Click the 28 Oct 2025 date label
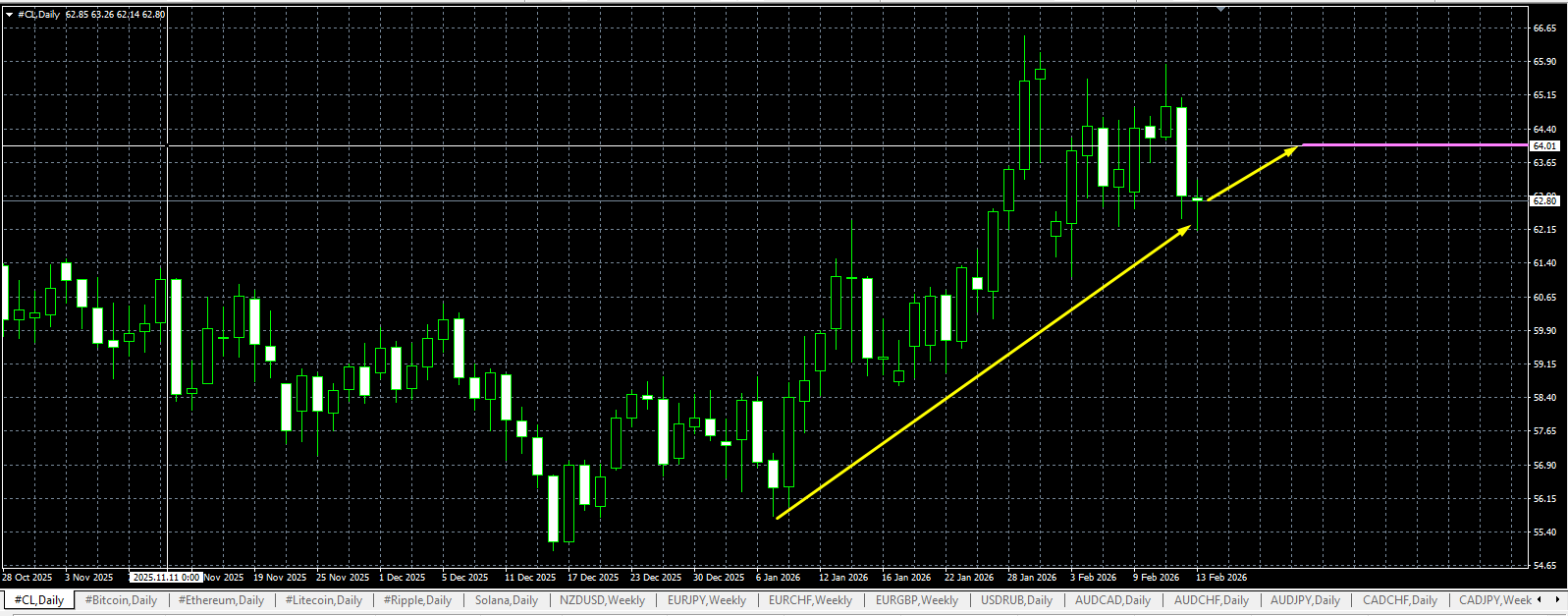 pos(27,578)
